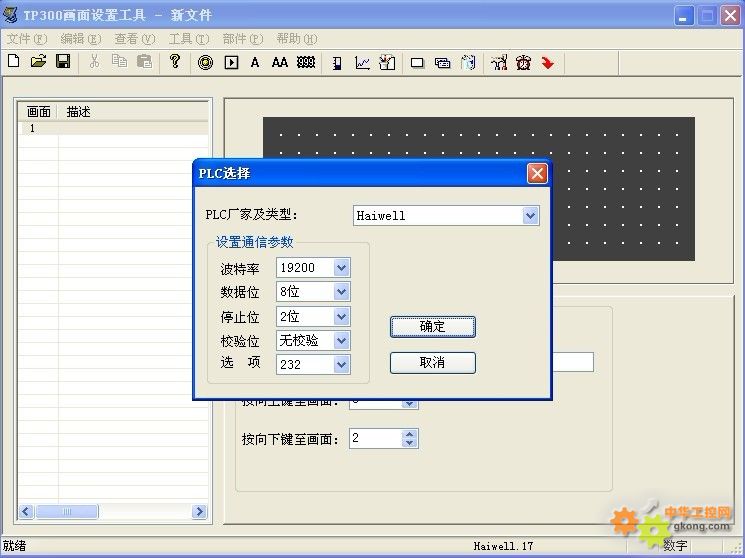The width and height of the screenshot is (745, 558).
Task: Click the blank rectangle screen icon
Action: tap(417, 63)
